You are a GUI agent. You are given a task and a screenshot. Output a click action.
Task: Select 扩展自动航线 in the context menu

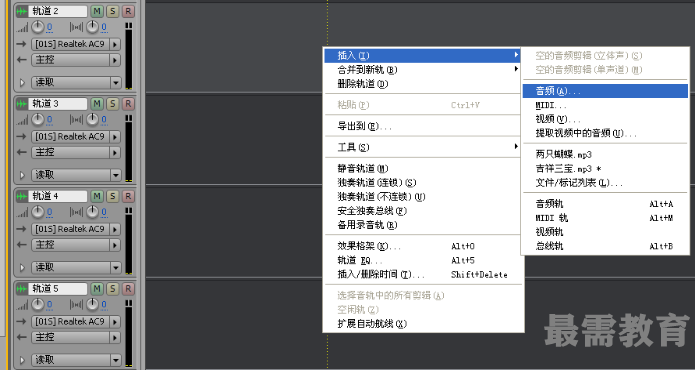click(x=423, y=323)
